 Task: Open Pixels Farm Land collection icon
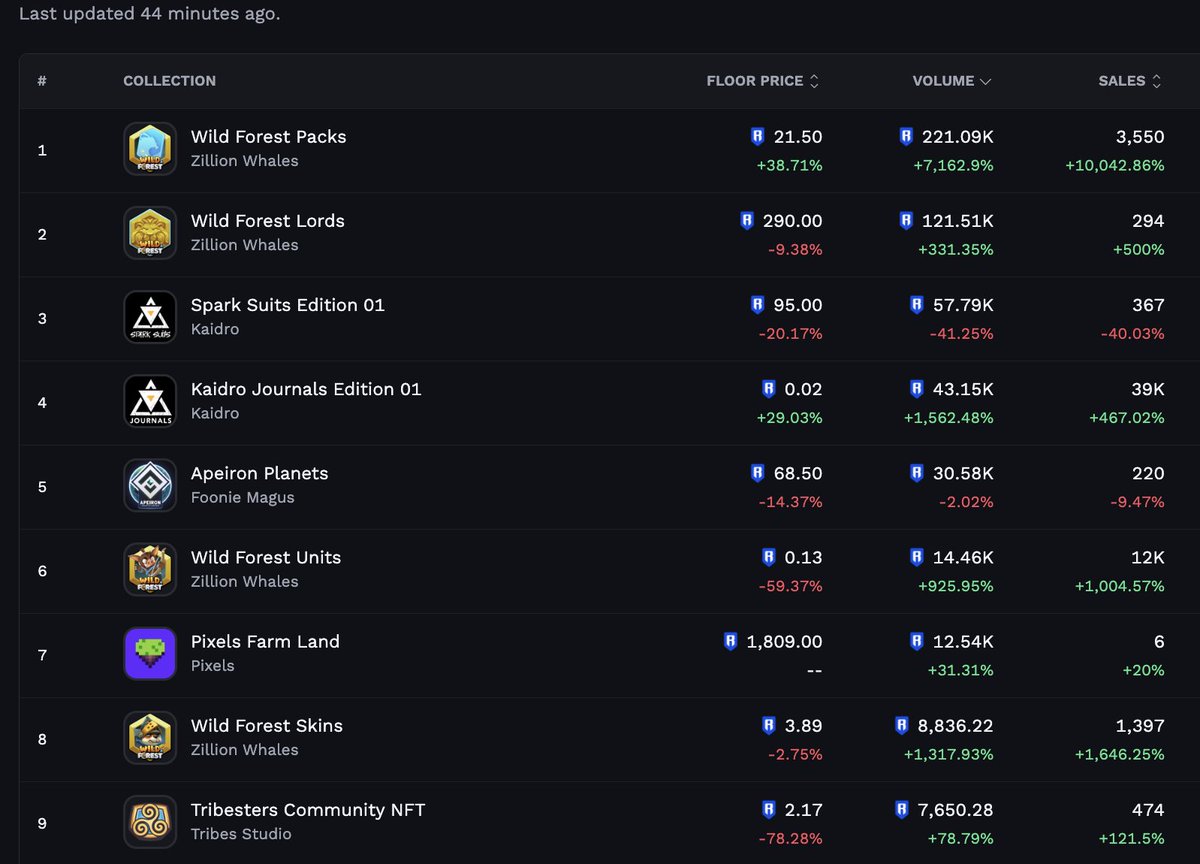click(150, 653)
